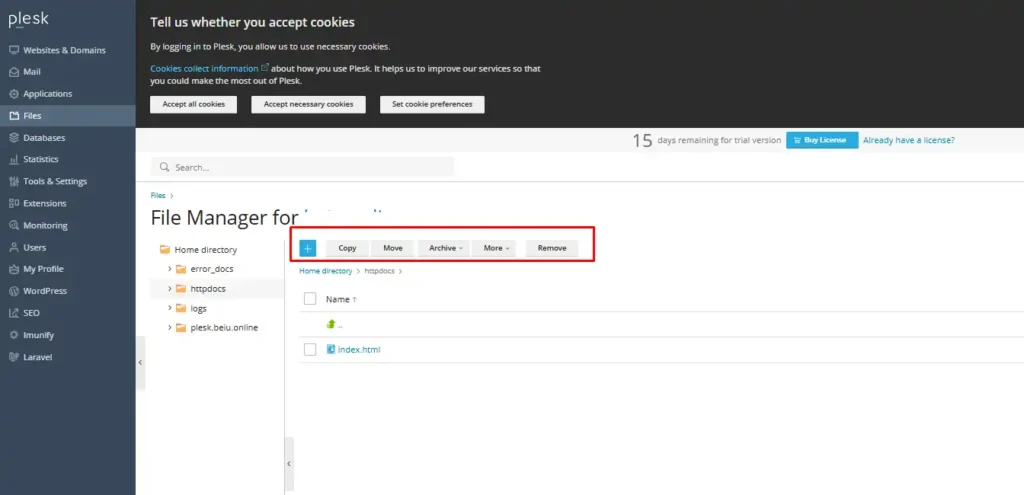The width and height of the screenshot is (1024, 495).
Task: Expand the plesk.beiu.online folder chevron
Action: pos(170,327)
